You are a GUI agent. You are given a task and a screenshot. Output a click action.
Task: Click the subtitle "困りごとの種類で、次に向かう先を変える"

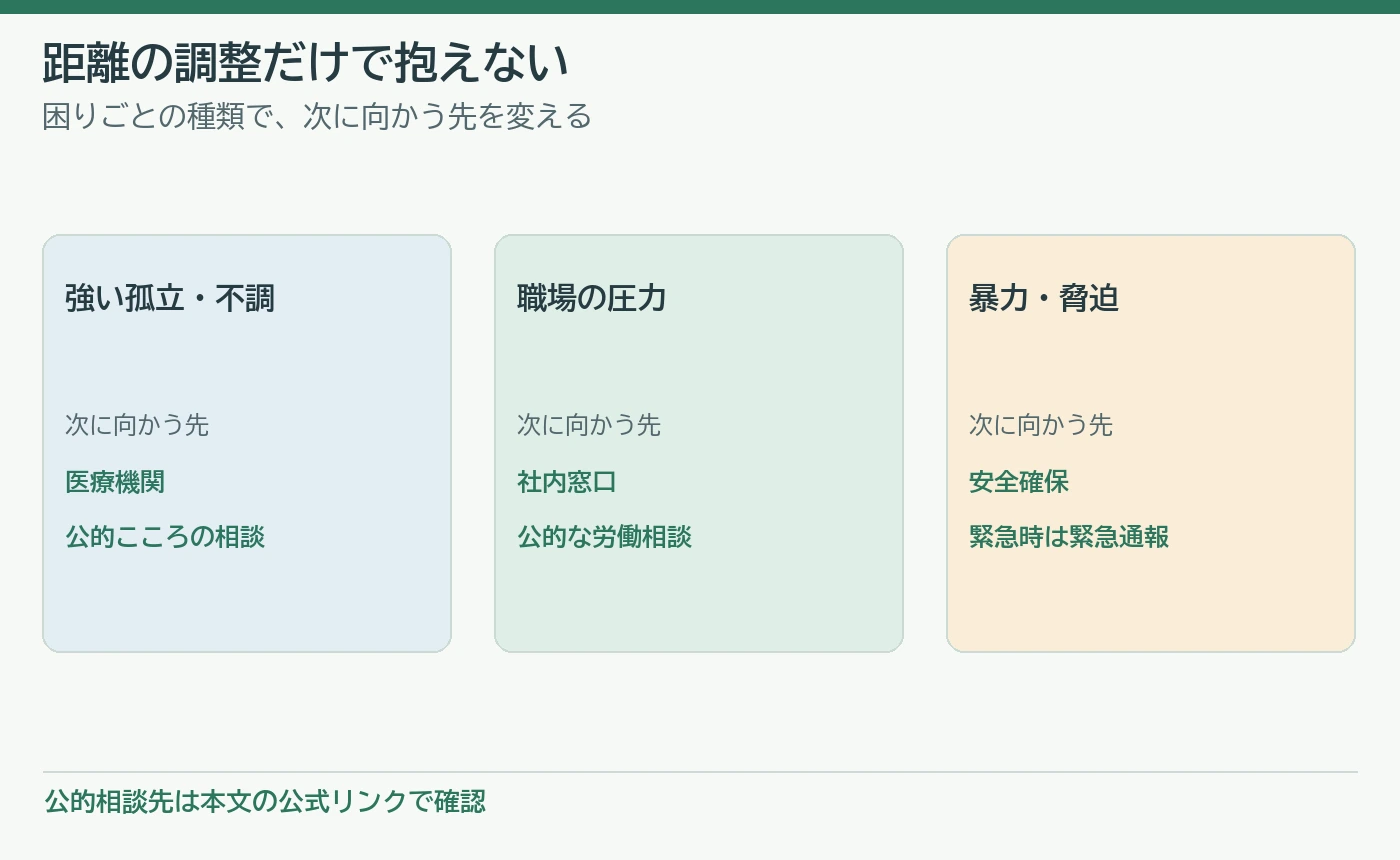[317, 117]
